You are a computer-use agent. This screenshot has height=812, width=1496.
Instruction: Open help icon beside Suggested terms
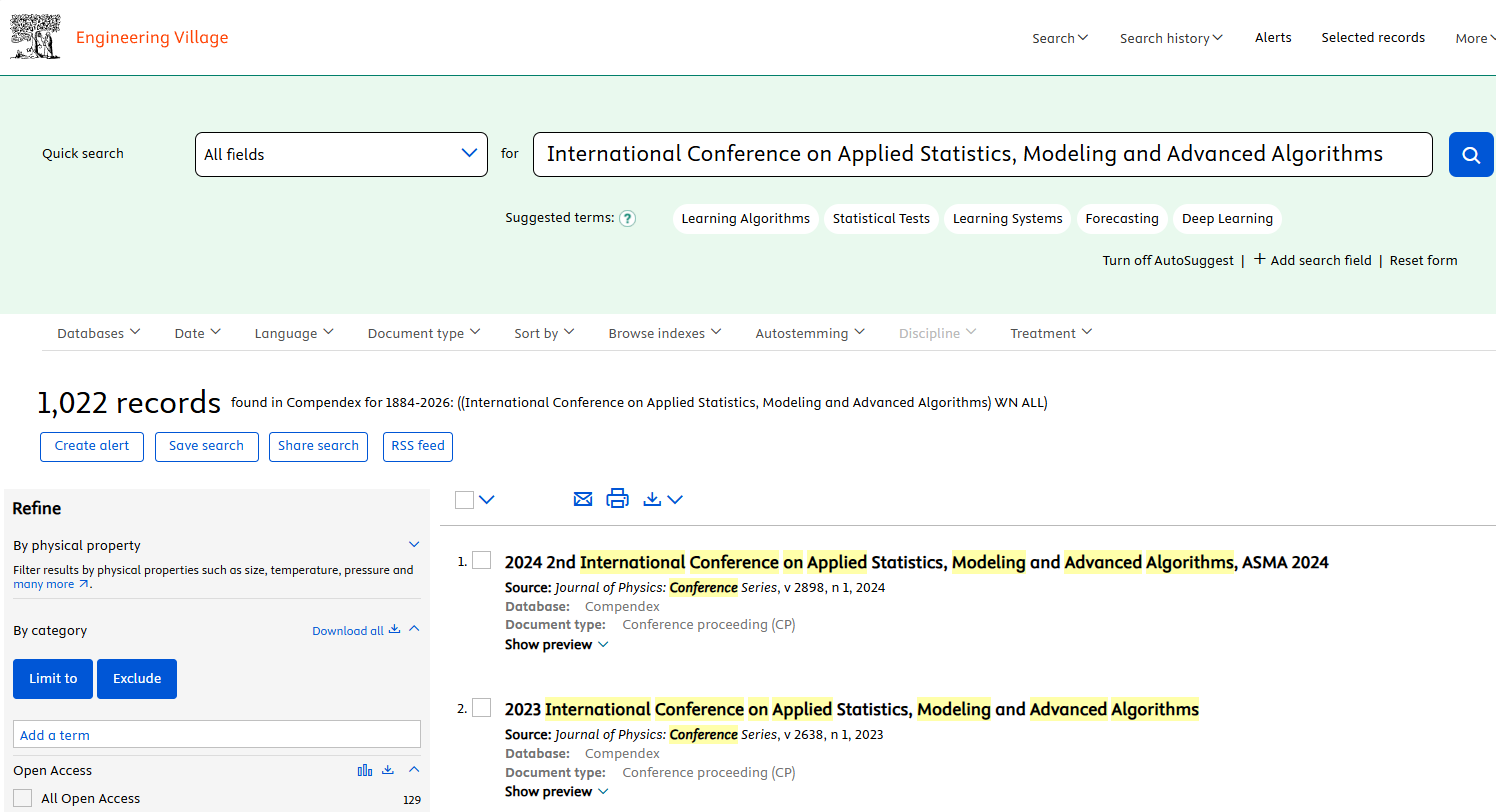click(627, 218)
